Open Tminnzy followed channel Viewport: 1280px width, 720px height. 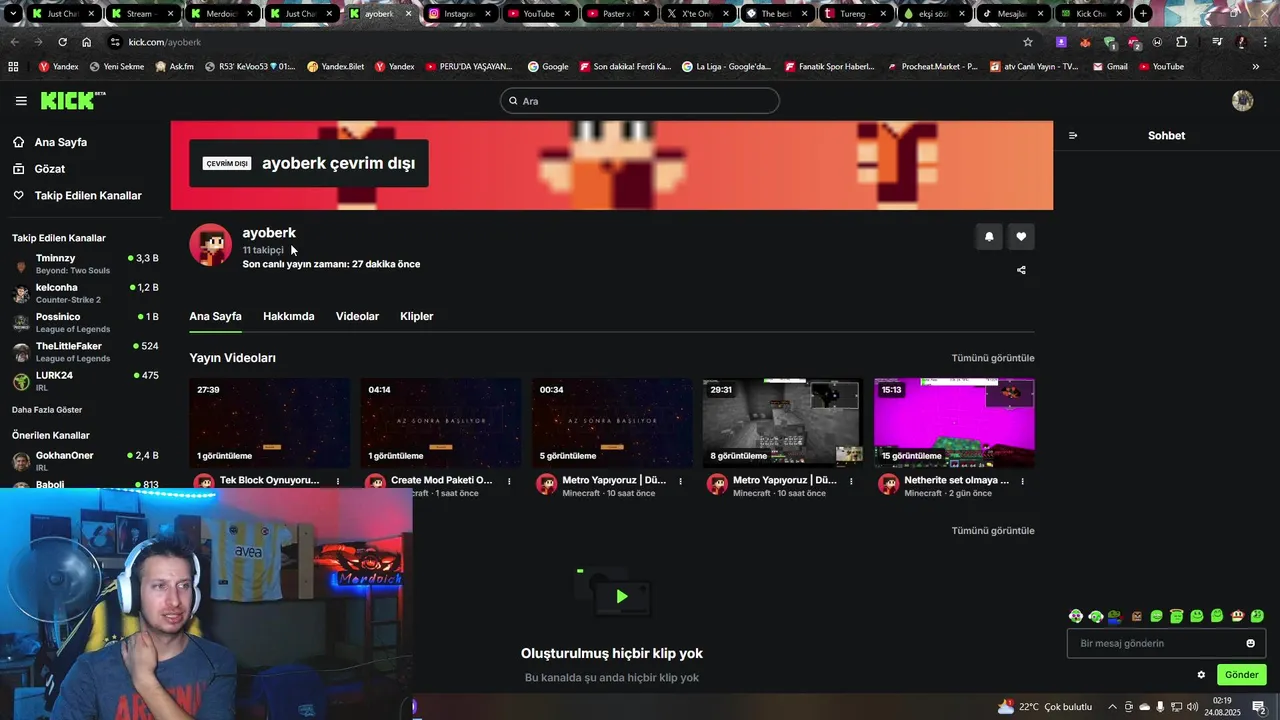(85, 264)
